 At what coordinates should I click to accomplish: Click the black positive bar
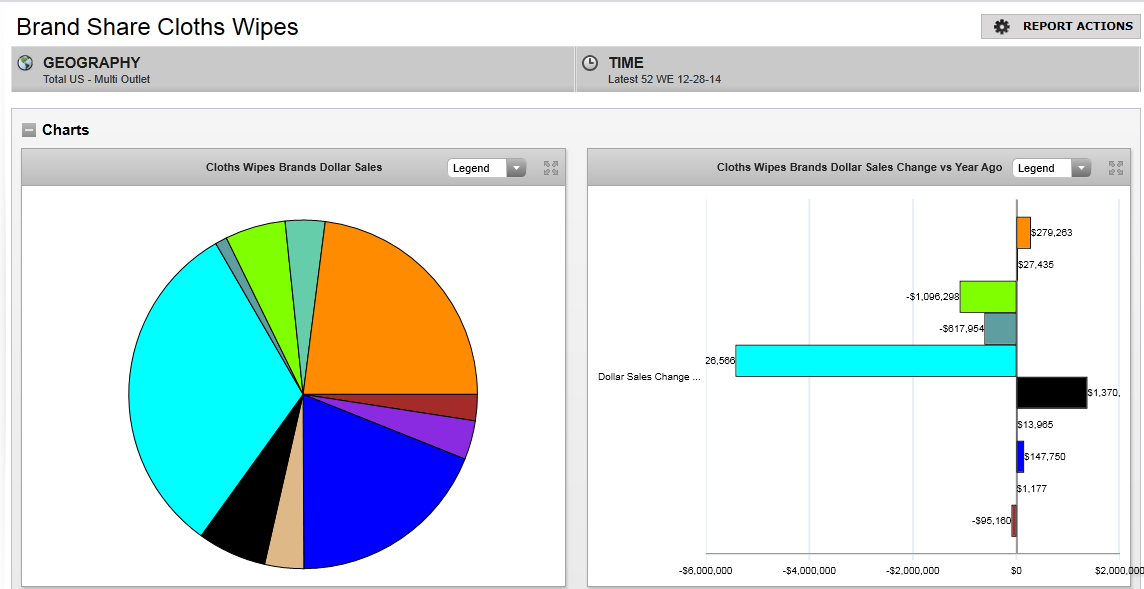point(1051,393)
